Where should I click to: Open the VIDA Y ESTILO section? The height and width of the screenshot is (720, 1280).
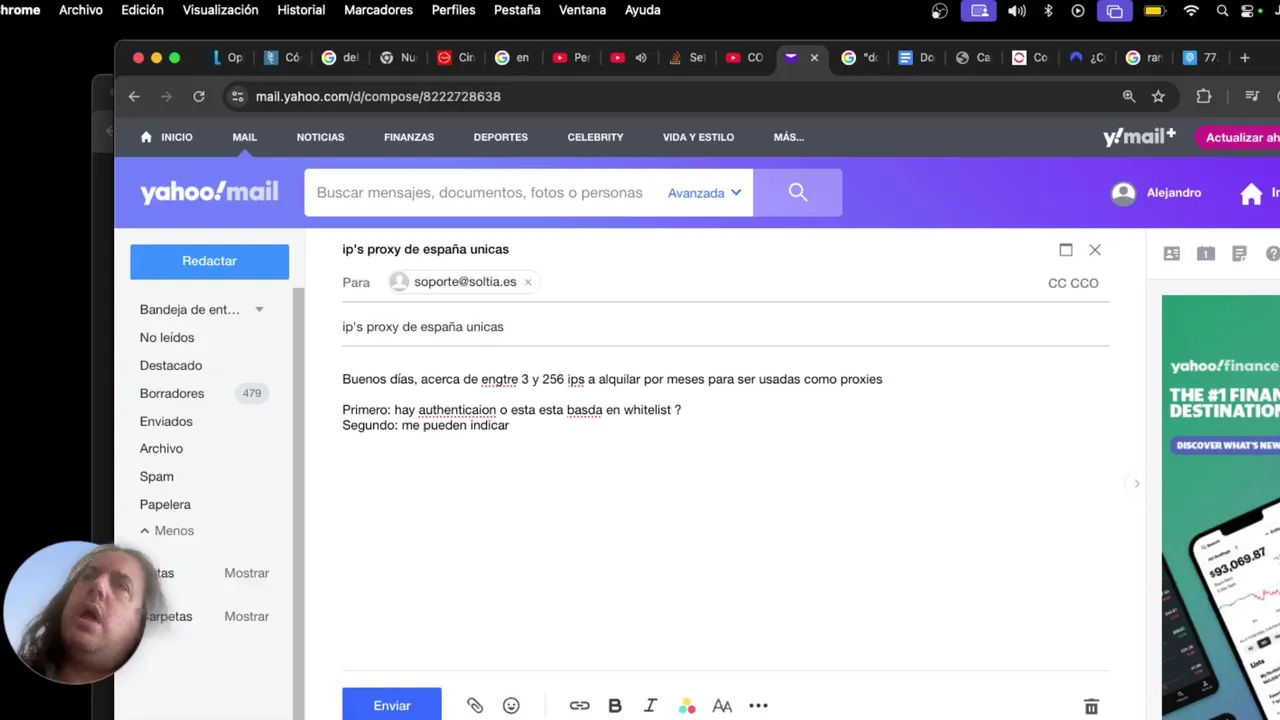698,137
